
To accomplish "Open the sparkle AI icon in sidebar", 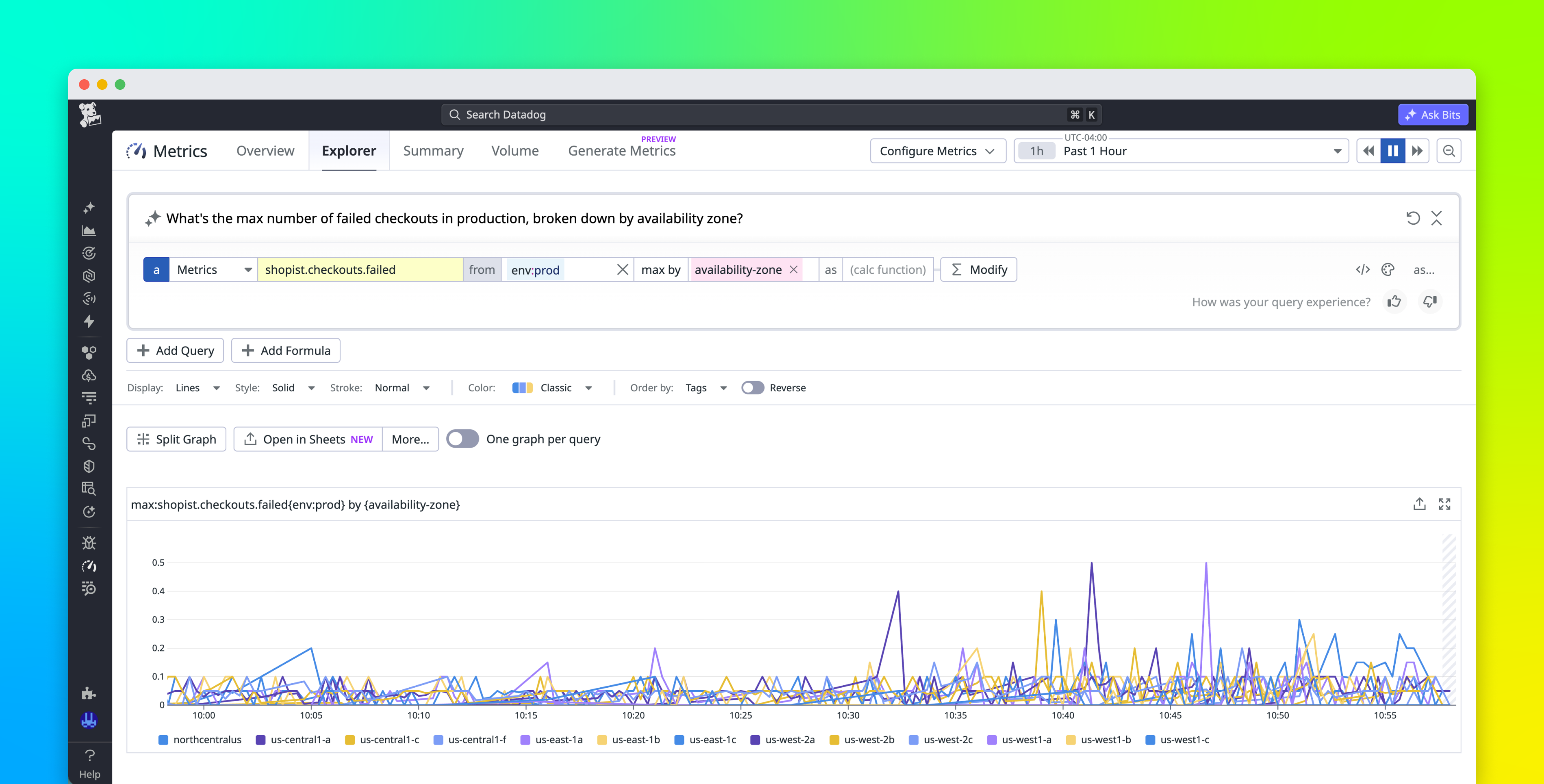I will pos(89,208).
